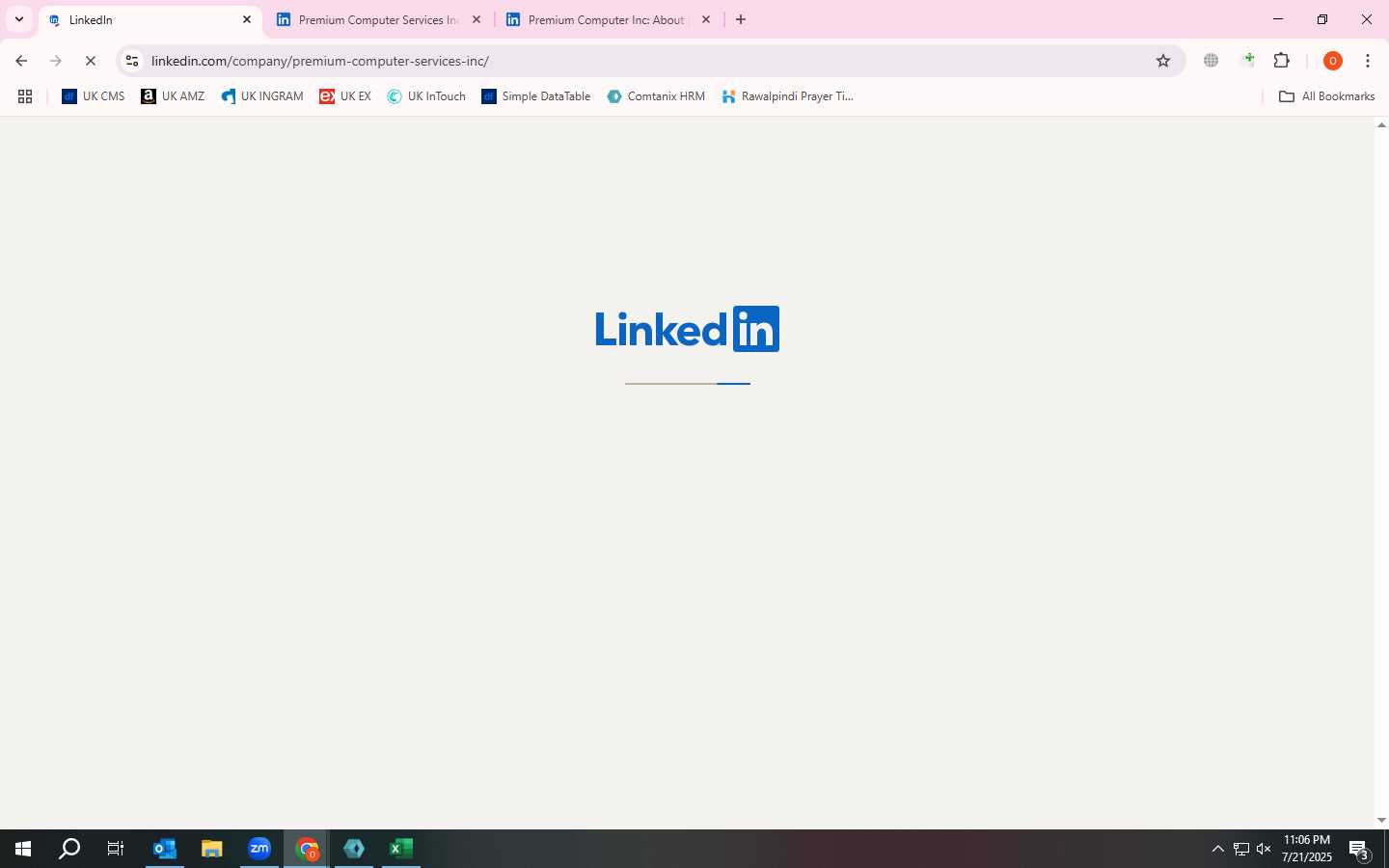This screenshot has height=868, width=1389.
Task: Open the UK InTouch bookmark
Action: 426,96
